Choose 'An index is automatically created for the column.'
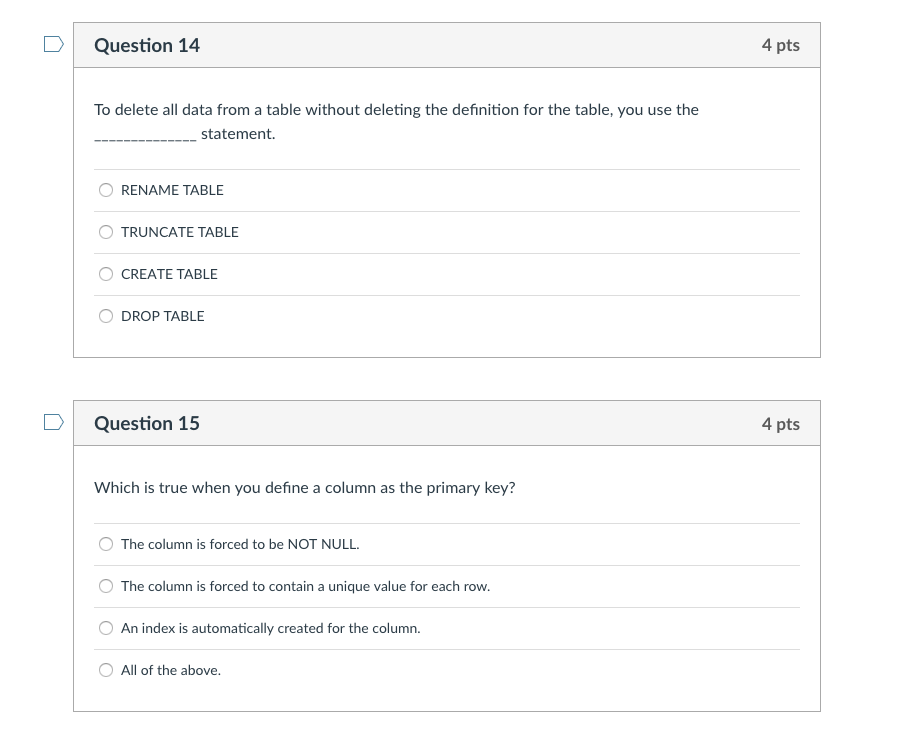This screenshot has height=732, width=922. 106,628
